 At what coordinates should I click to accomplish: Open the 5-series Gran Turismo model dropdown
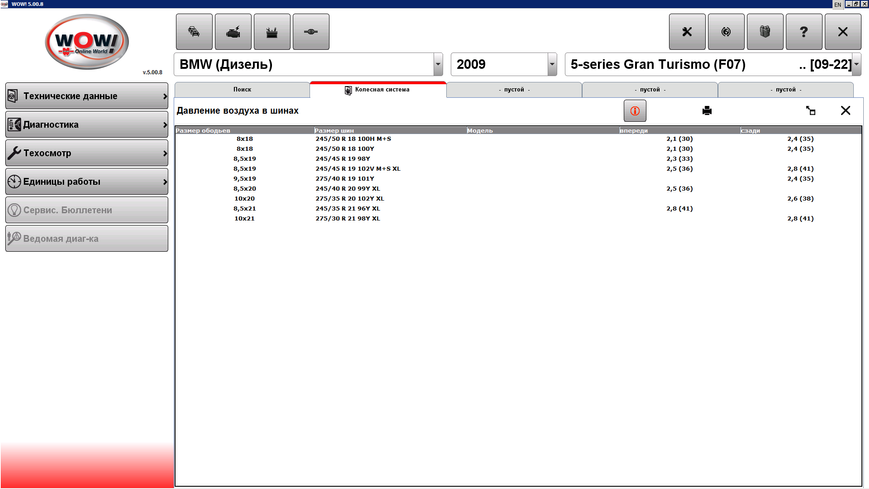[857, 64]
